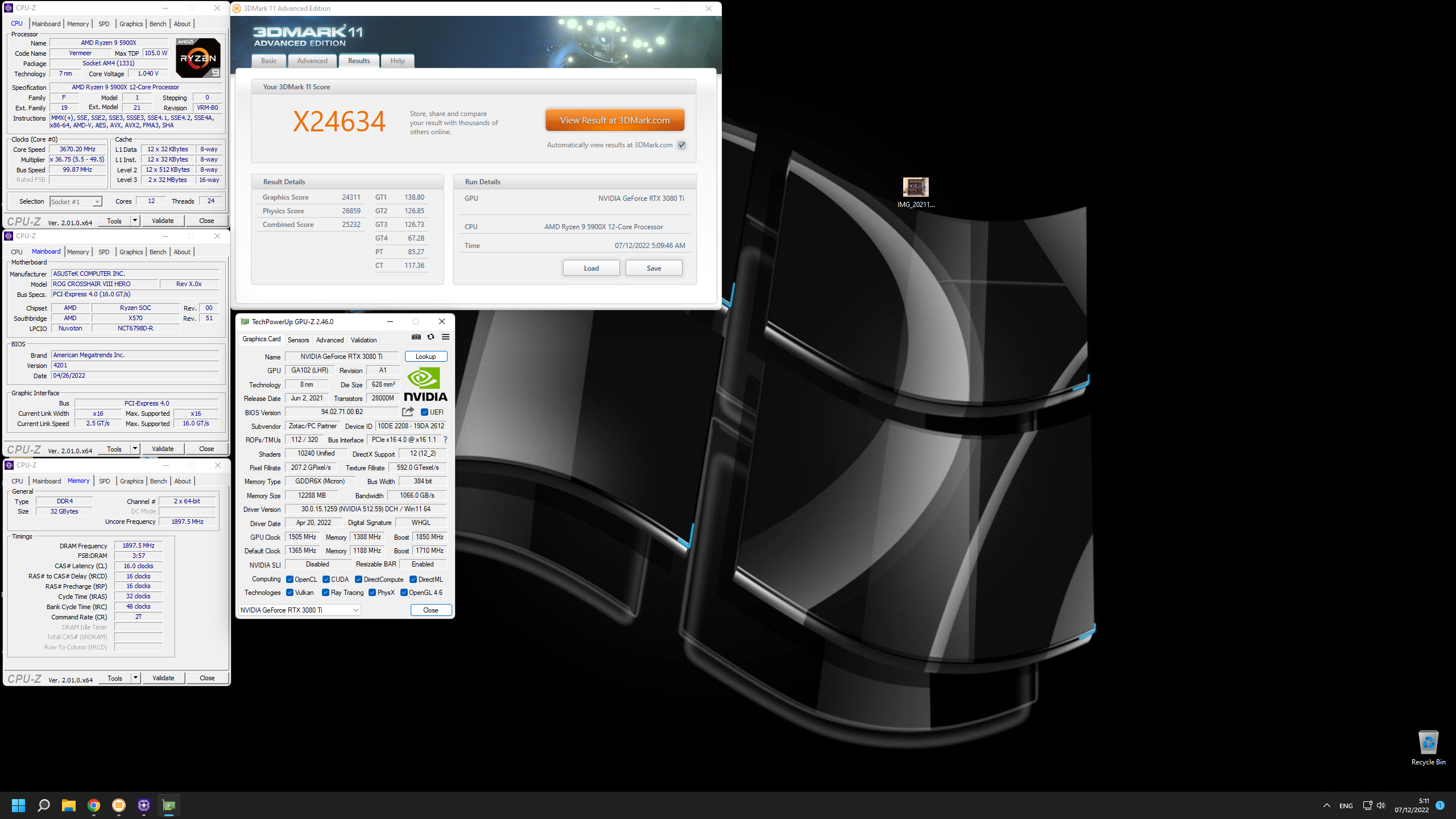This screenshot has width=1456, height=819.
Task: Share BIOS with the export arrow icon
Action: click(408, 412)
